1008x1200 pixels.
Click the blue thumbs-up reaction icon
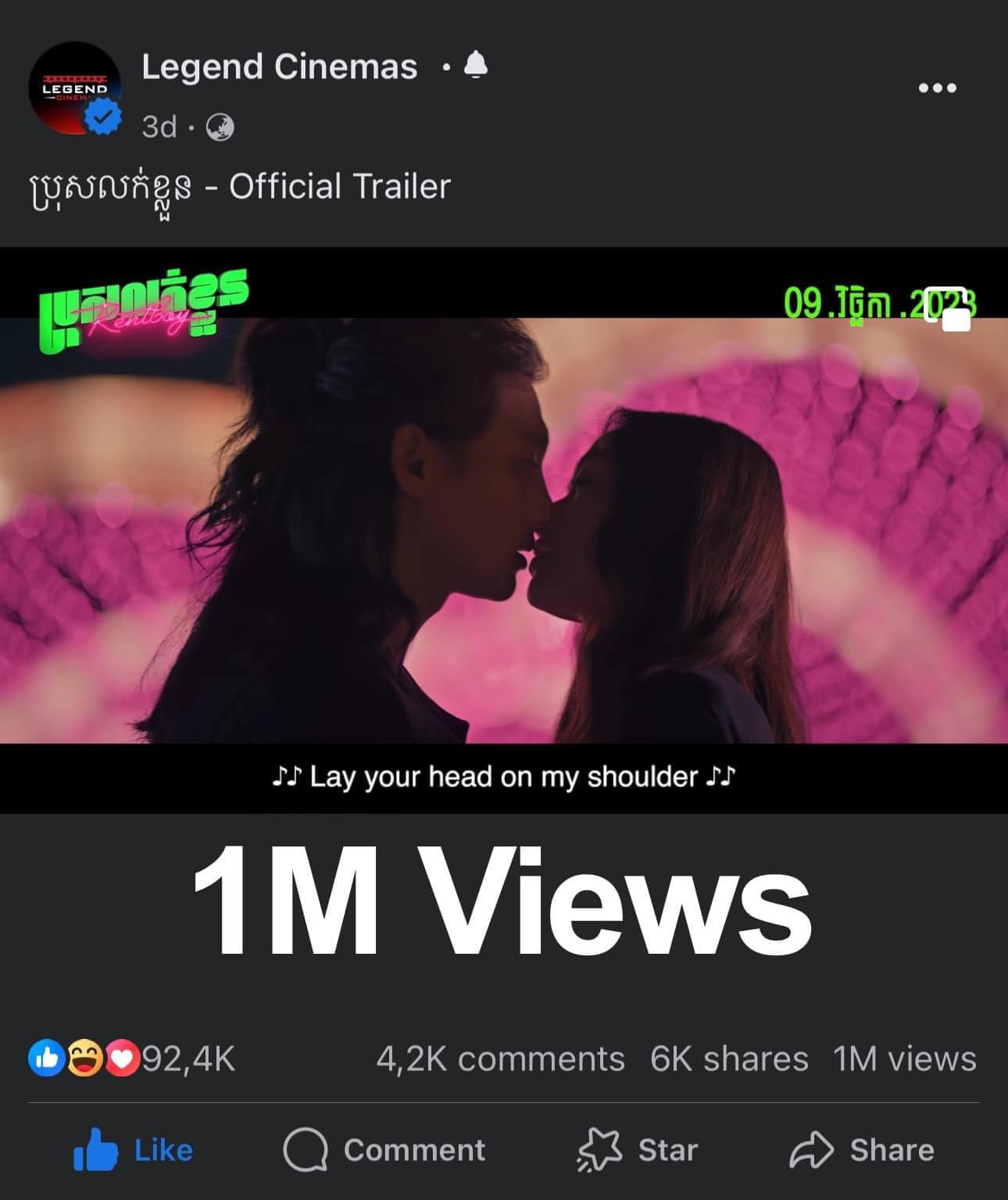[x=46, y=1059]
